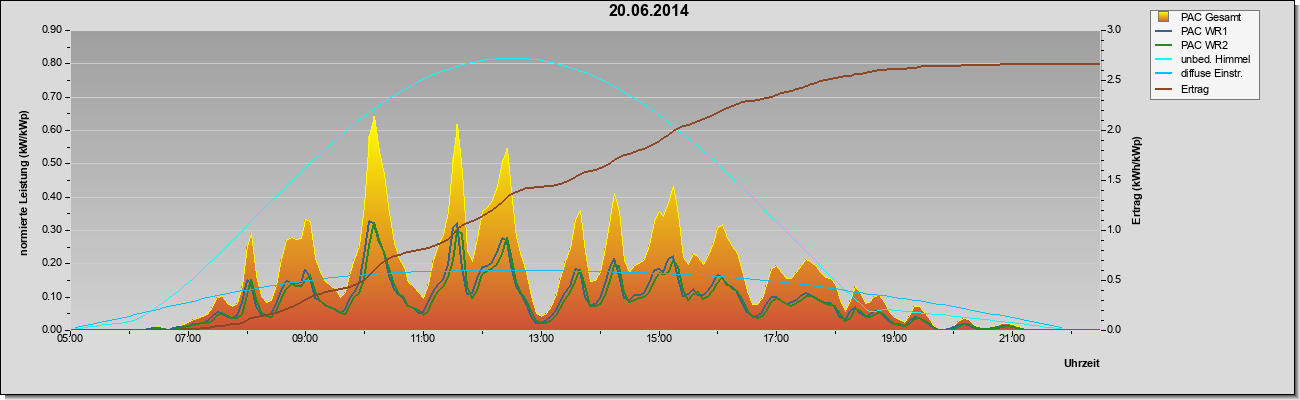Click the 11:00 time axis tick
The width and height of the screenshot is (1300, 400).
tap(423, 339)
